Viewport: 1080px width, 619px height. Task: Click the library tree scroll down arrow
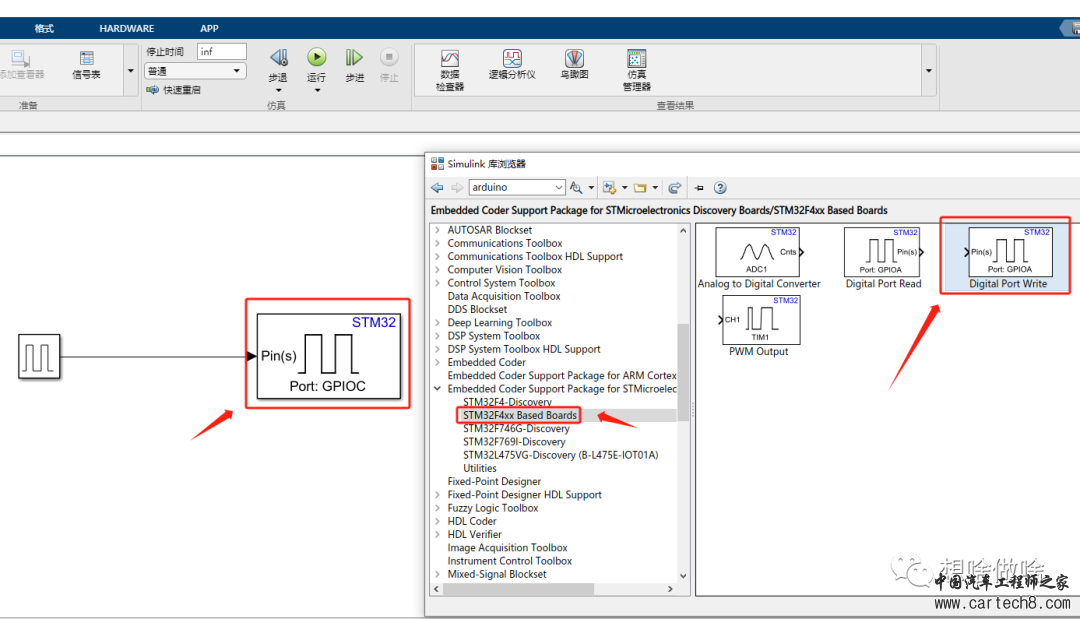click(x=683, y=576)
